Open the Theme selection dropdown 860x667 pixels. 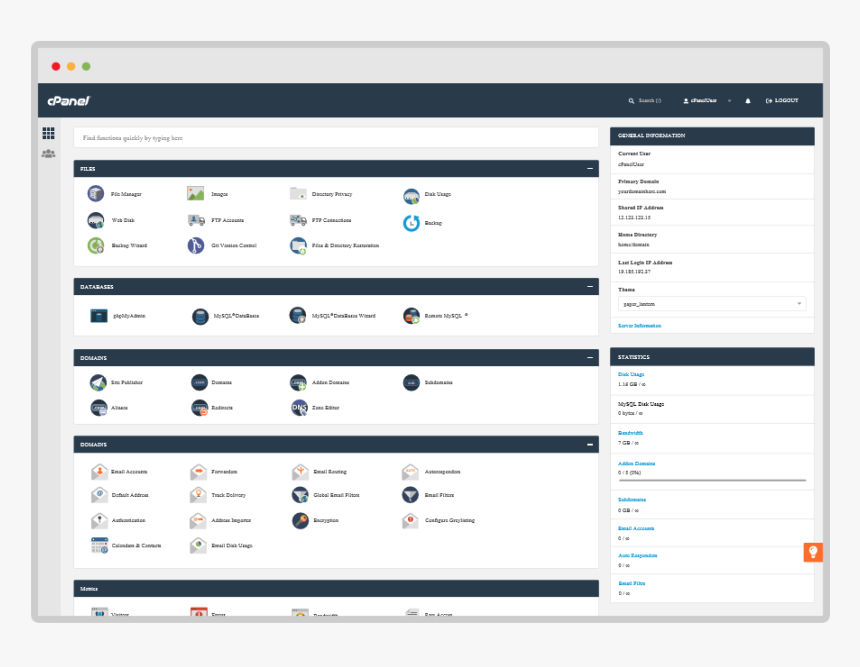(x=713, y=304)
